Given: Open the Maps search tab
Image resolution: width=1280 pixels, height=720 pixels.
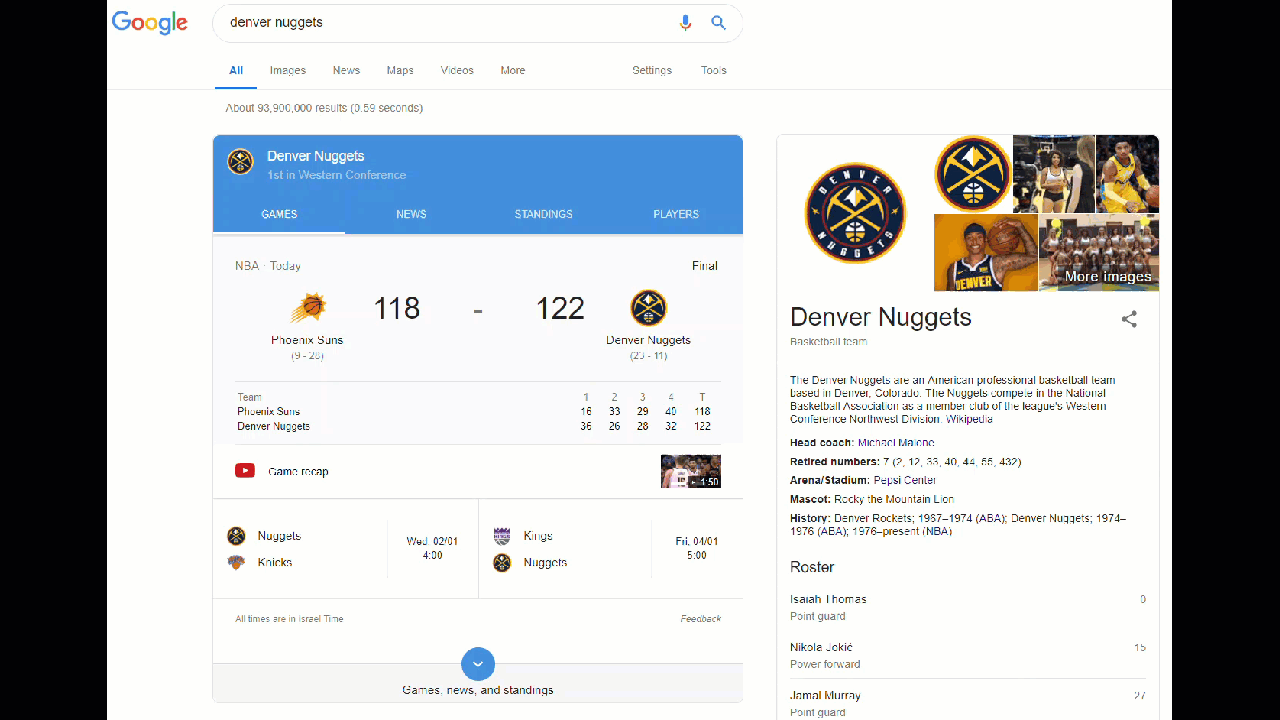Looking at the screenshot, I should (x=400, y=70).
